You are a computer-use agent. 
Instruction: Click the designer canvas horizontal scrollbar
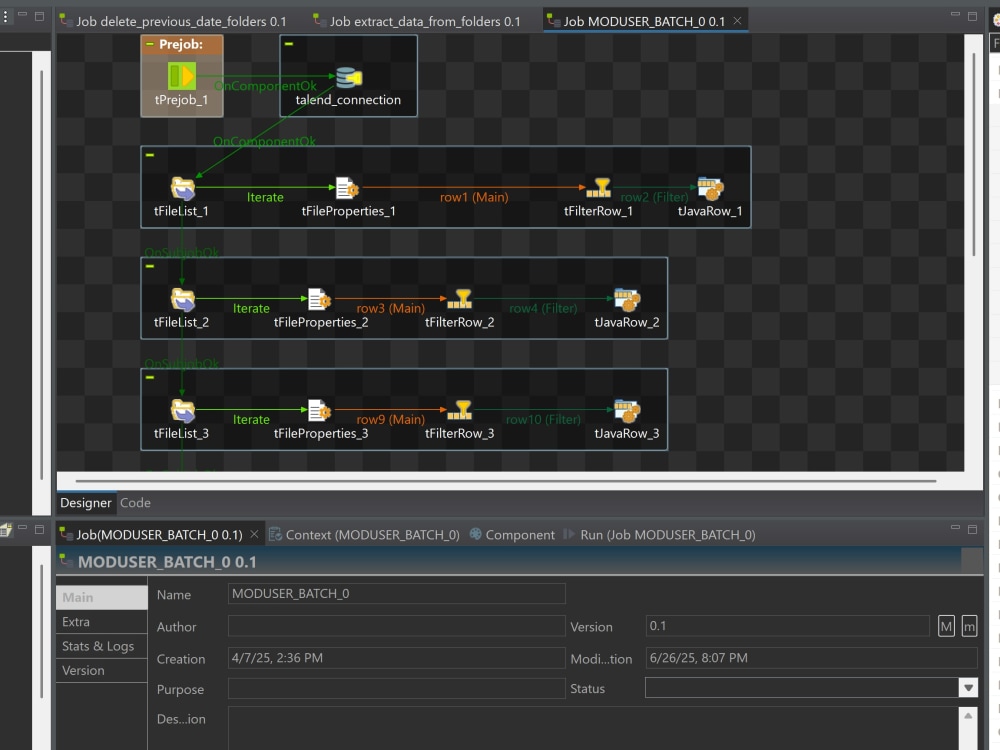505,481
